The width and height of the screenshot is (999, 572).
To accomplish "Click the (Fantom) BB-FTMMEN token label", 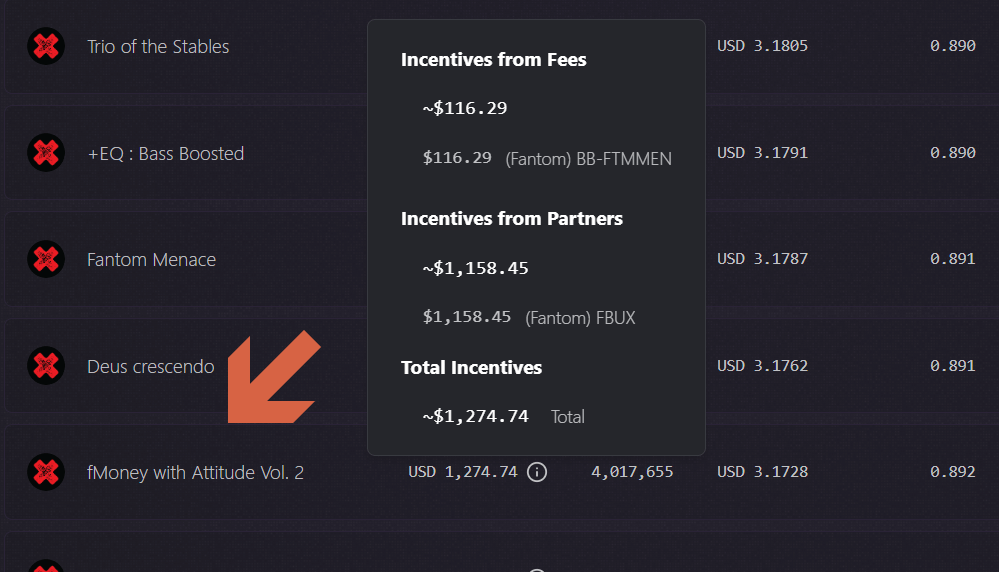I will coord(588,158).
